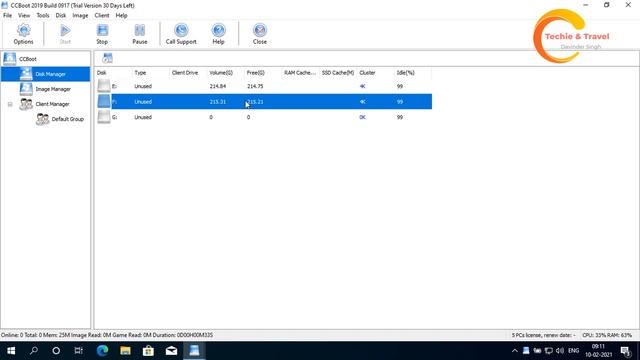The image size is (640, 360).
Task: Open Microsoft Store from taskbar
Action: (x=148, y=351)
